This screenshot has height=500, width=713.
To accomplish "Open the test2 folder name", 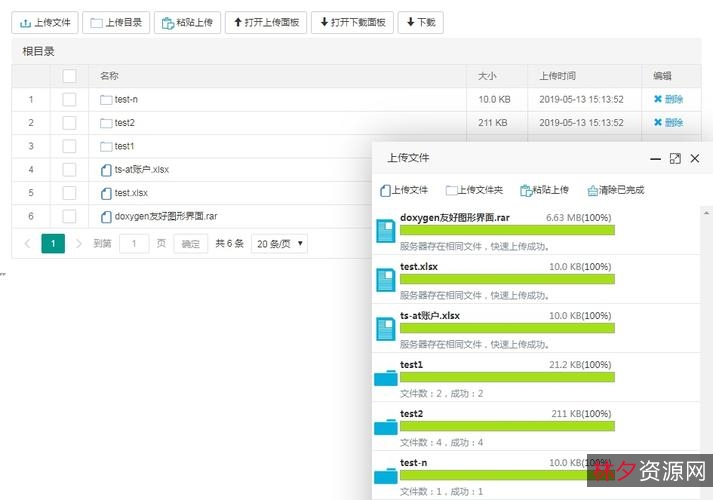I will 125,123.
